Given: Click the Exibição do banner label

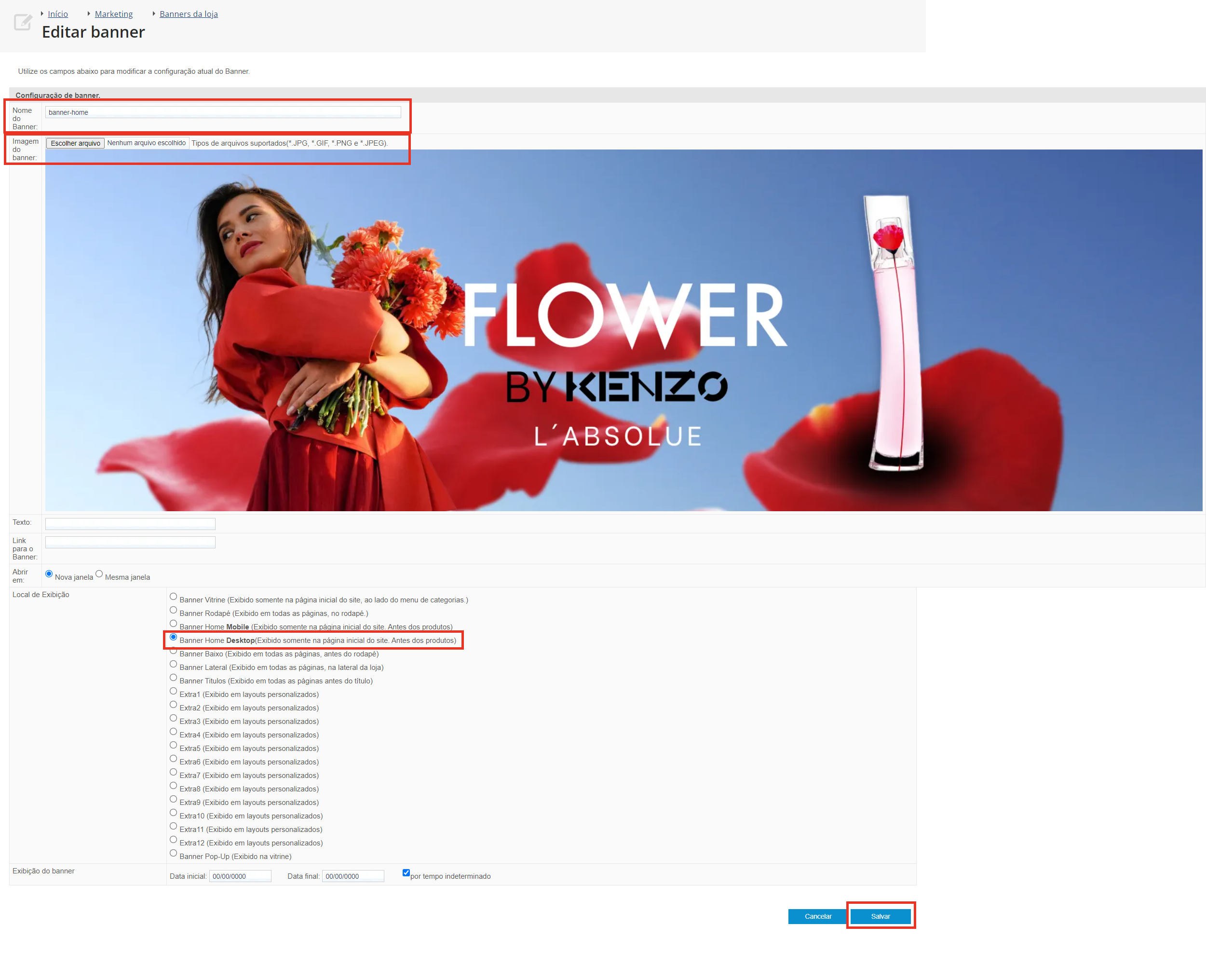Looking at the screenshot, I should pos(43,871).
